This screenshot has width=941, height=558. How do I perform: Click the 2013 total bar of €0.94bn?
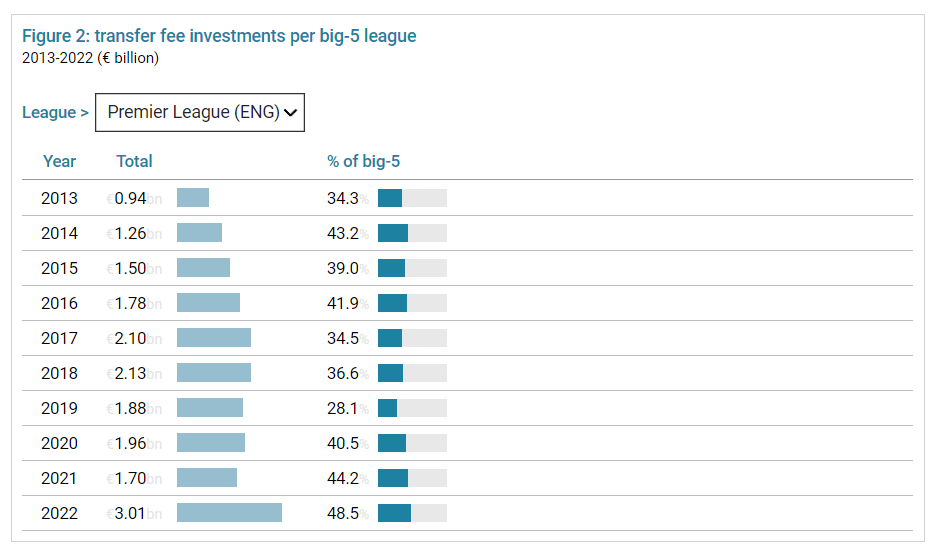(x=193, y=198)
